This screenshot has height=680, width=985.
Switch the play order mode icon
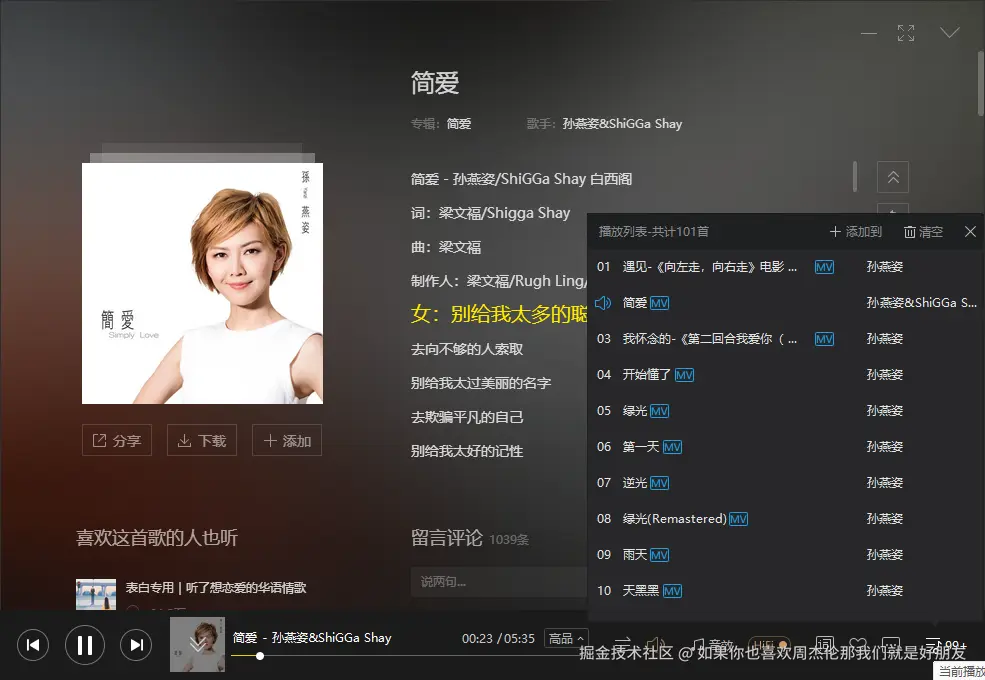click(623, 644)
